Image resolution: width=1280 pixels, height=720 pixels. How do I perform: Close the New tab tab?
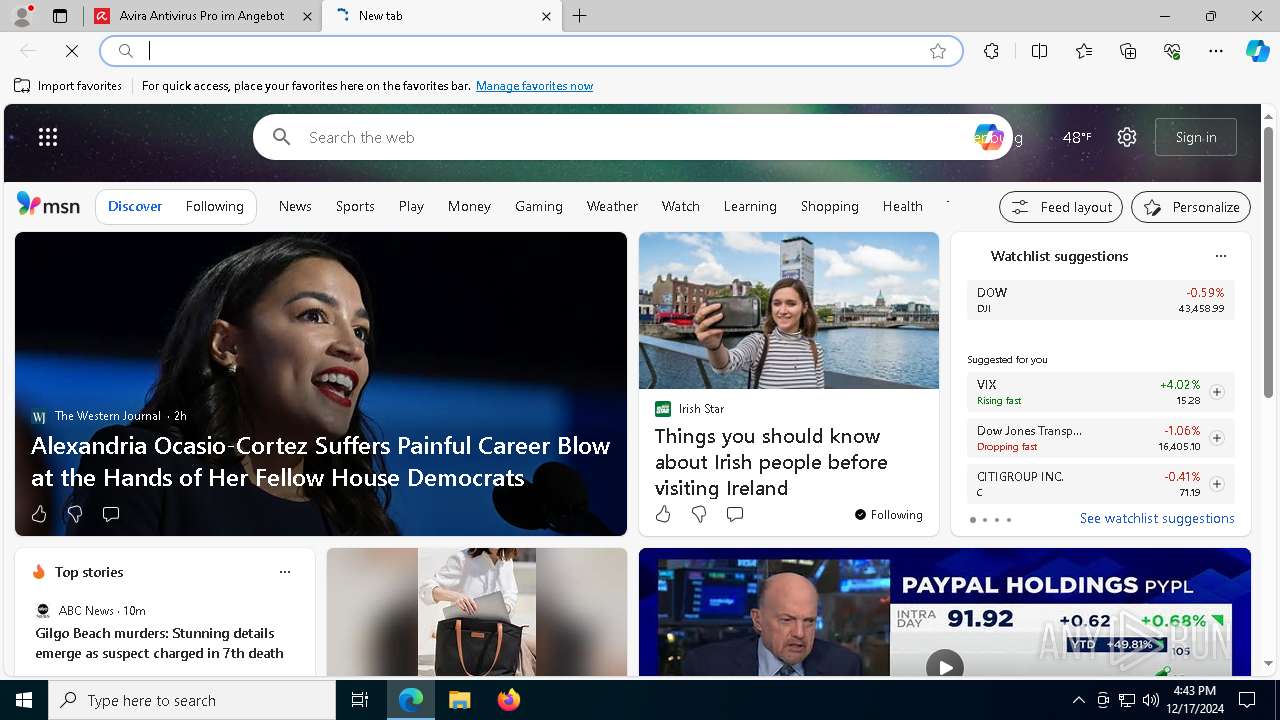pyautogui.click(x=546, y=16)
